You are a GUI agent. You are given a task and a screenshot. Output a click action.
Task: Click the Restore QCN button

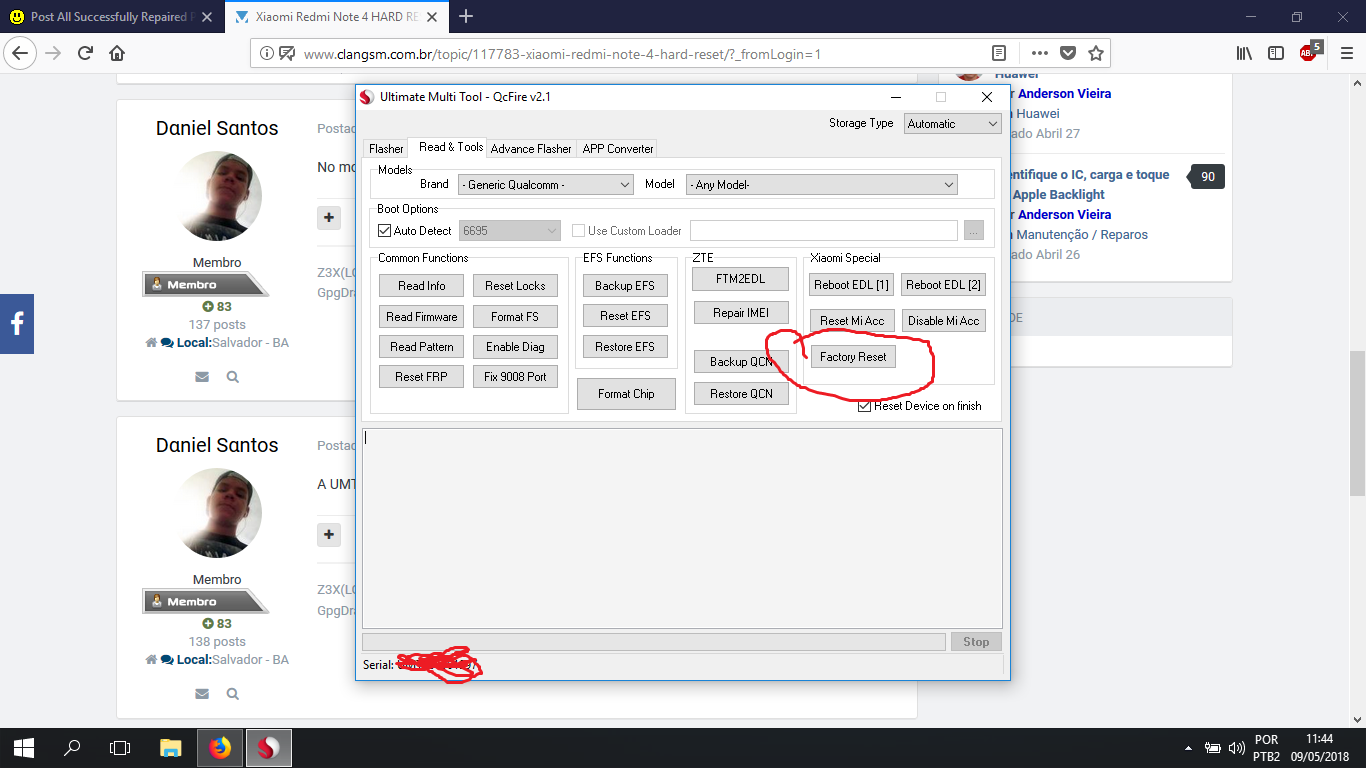click(741, 394)
